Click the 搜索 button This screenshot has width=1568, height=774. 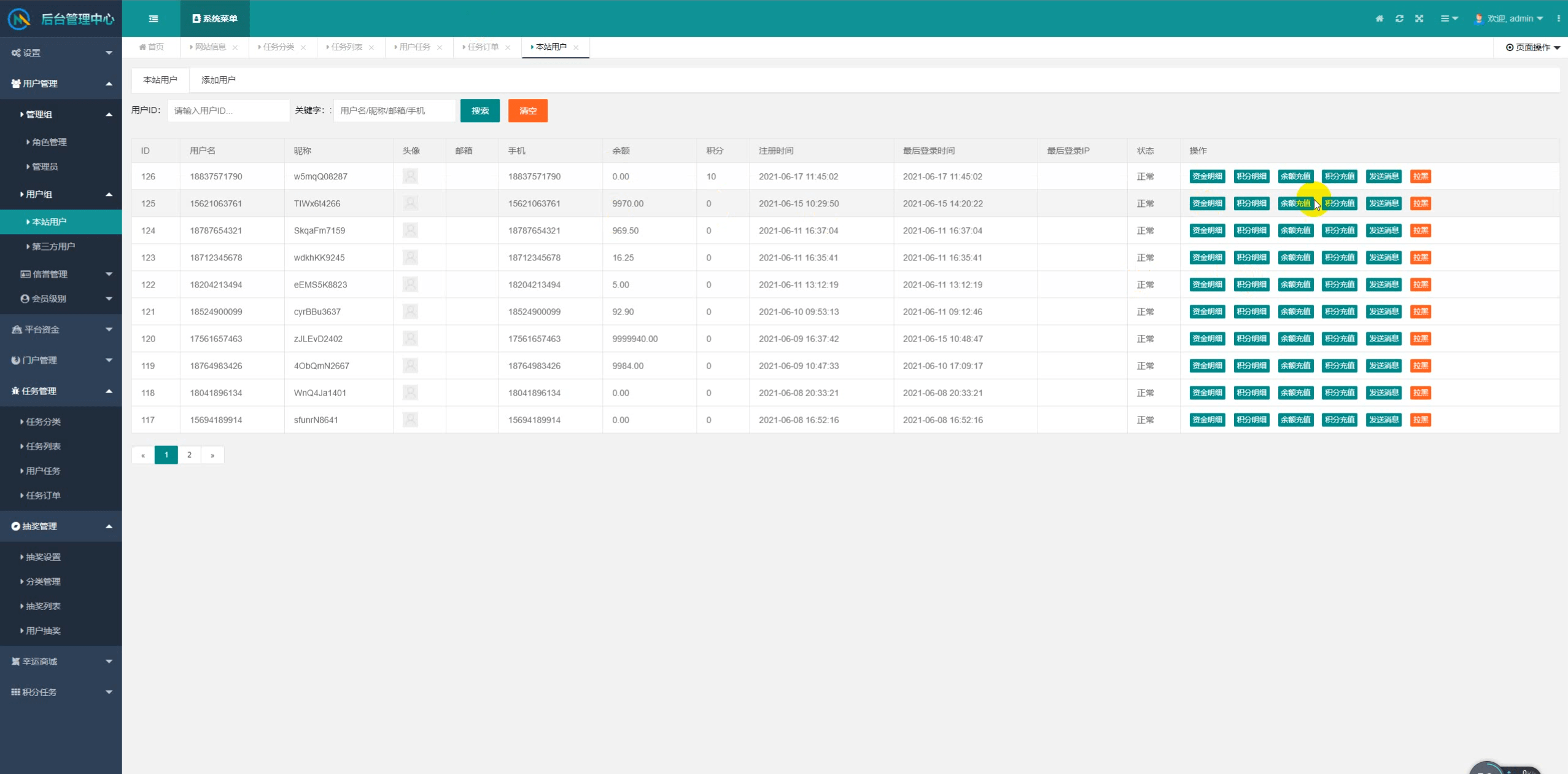point(479,111)
